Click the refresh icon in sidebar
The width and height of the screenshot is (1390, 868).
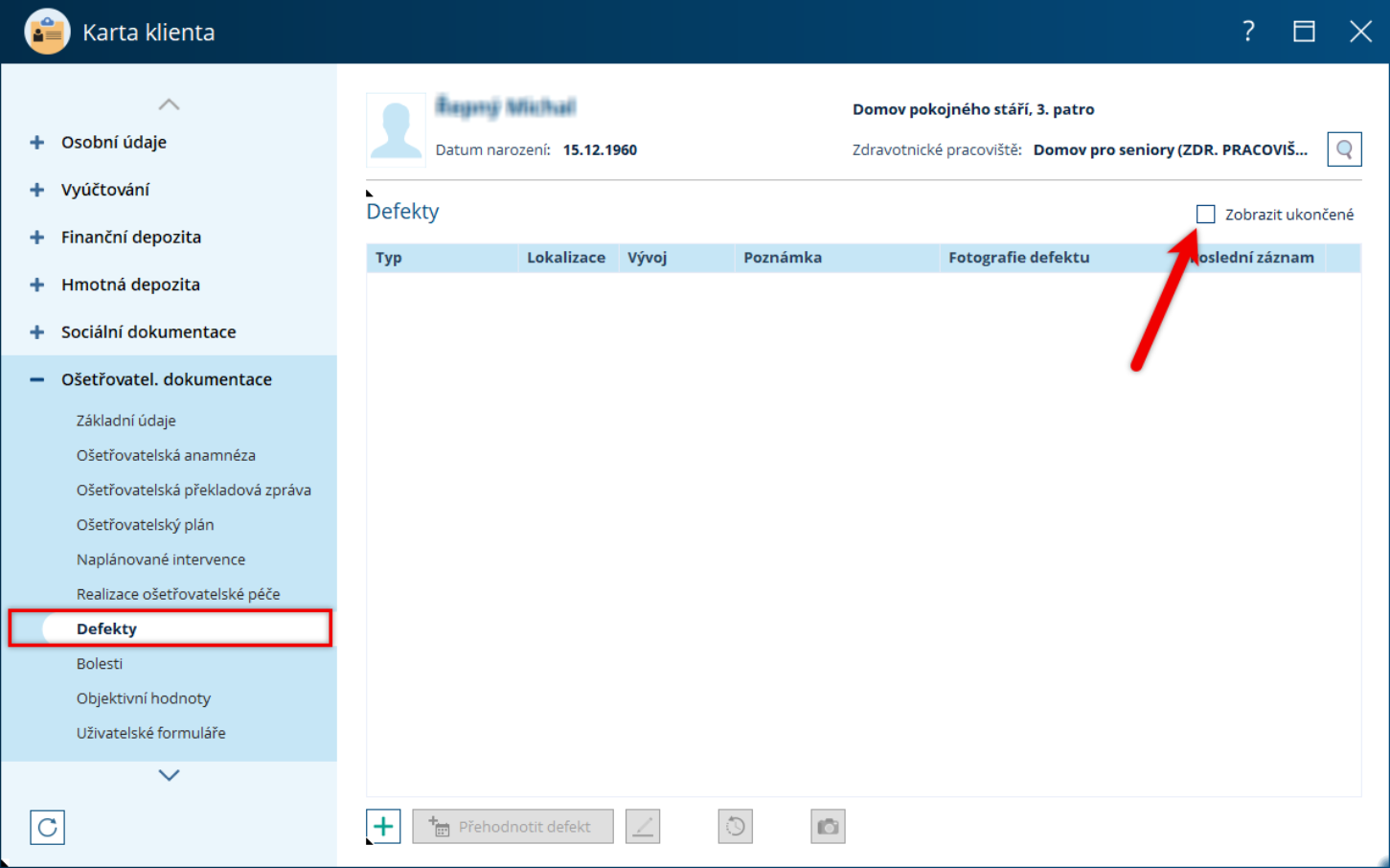47,827
